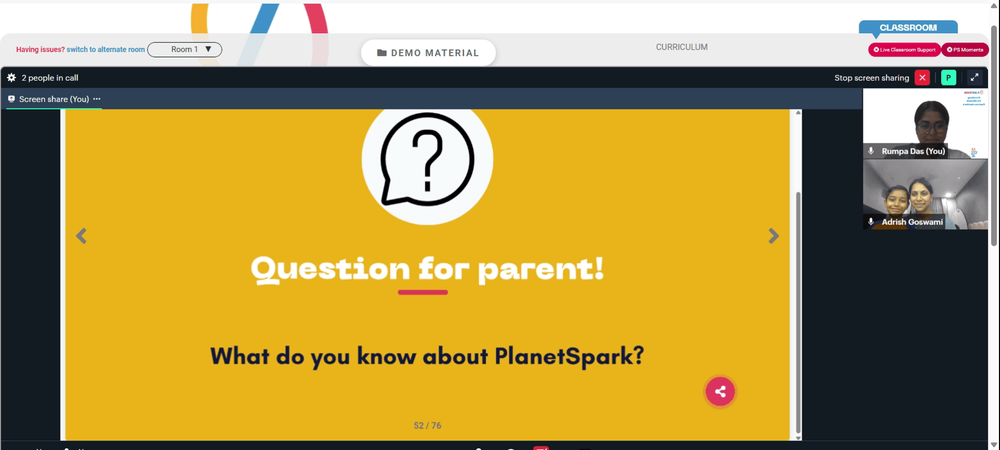Image resolution: width=1000 pixels, height=450 pixels.
Task: Click the slide scrollbar up arrow
Action: pos(797,113)
